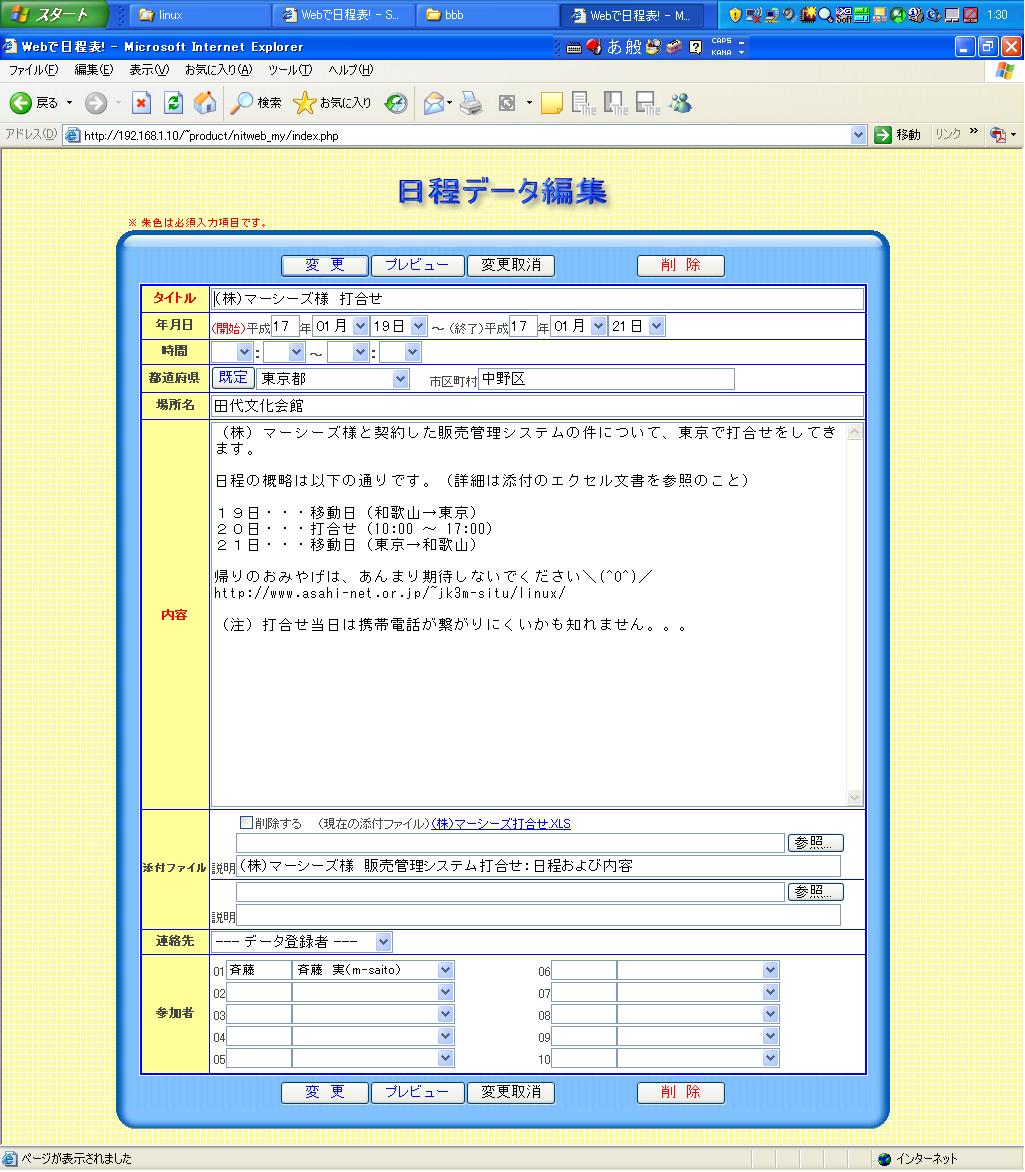The image size is (1025, 1172).
Task: Open the History toolbar icon
Action: tap(396, 103)
